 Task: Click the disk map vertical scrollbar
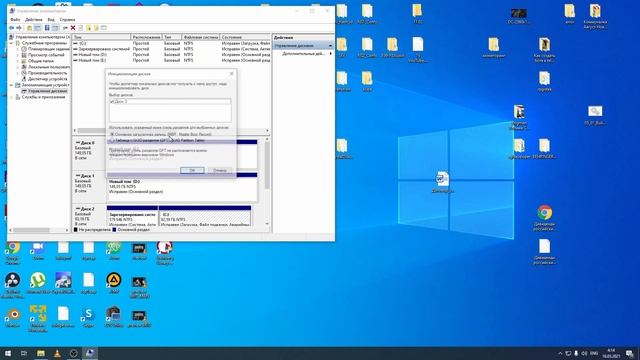[267, 182]
